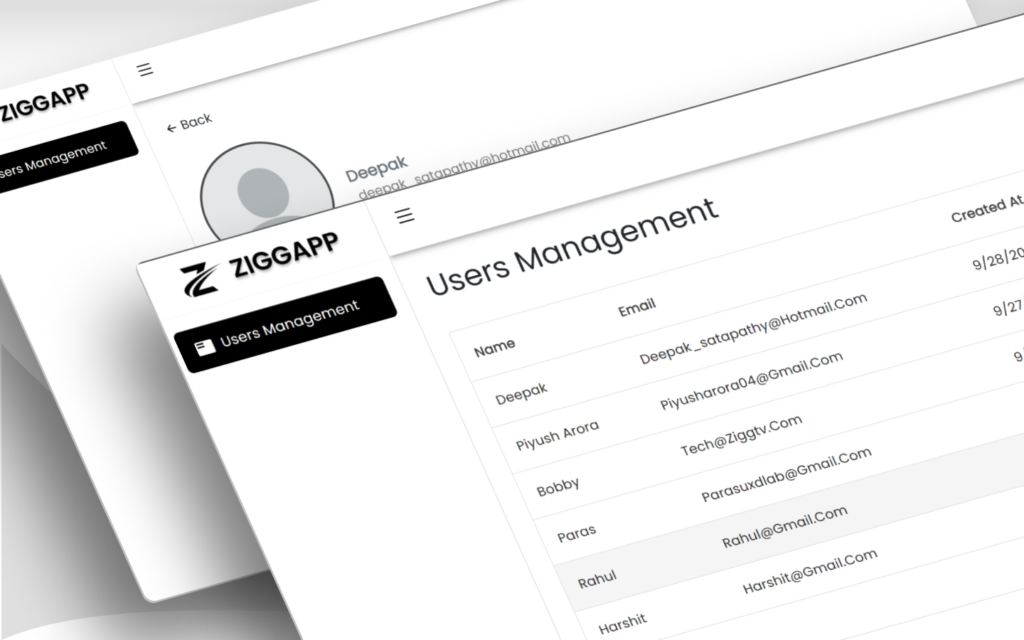Click the Harshit name cell

tap(622, 625)
